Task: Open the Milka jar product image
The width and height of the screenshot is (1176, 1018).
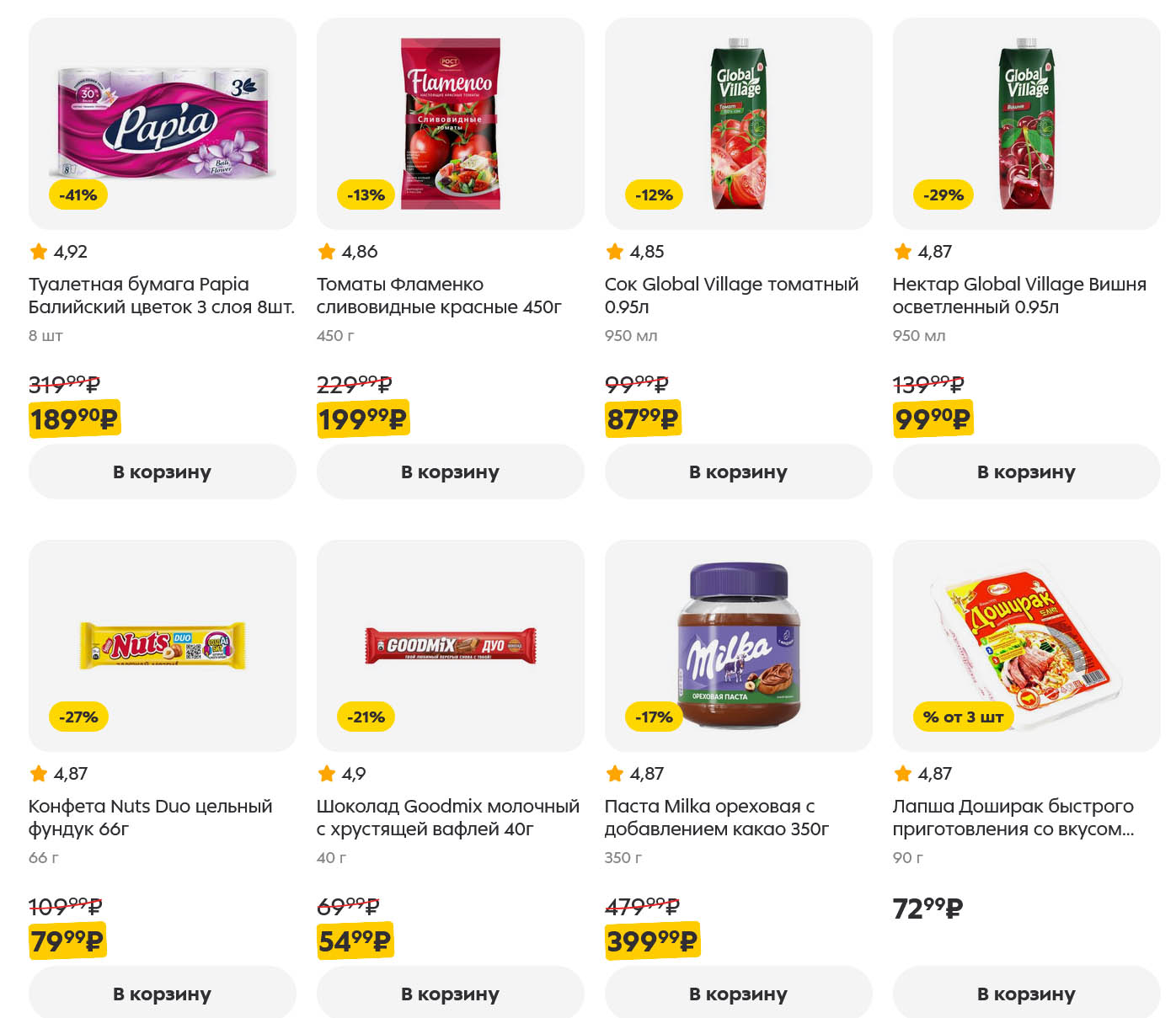Action: [739, 644]
